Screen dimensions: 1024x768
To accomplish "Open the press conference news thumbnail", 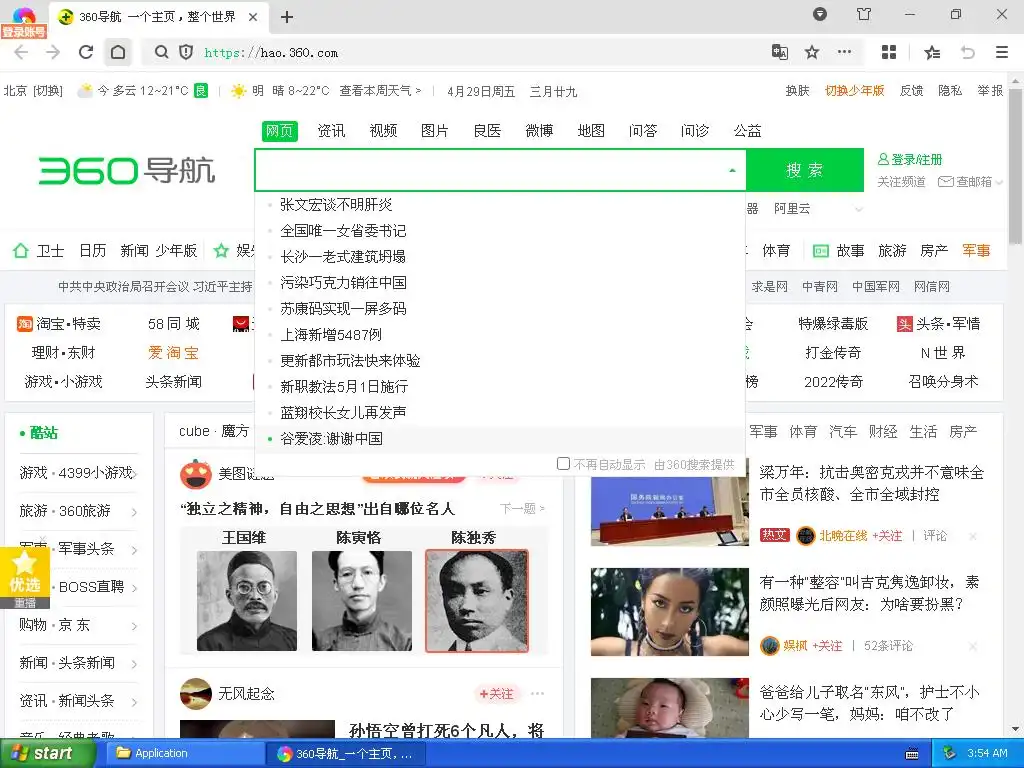I will [669, 511].
